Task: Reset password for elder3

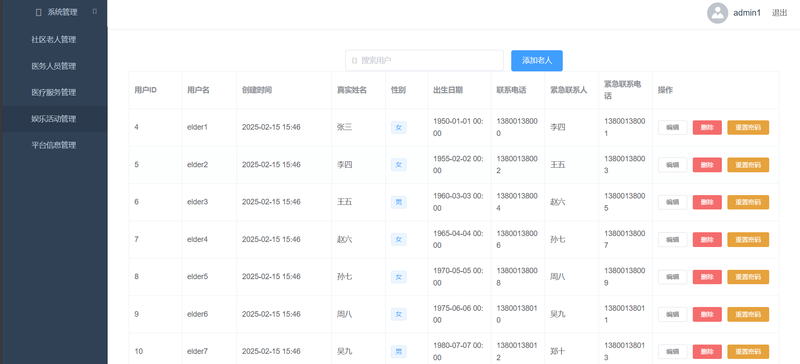Action: click(x=748, y=202)
